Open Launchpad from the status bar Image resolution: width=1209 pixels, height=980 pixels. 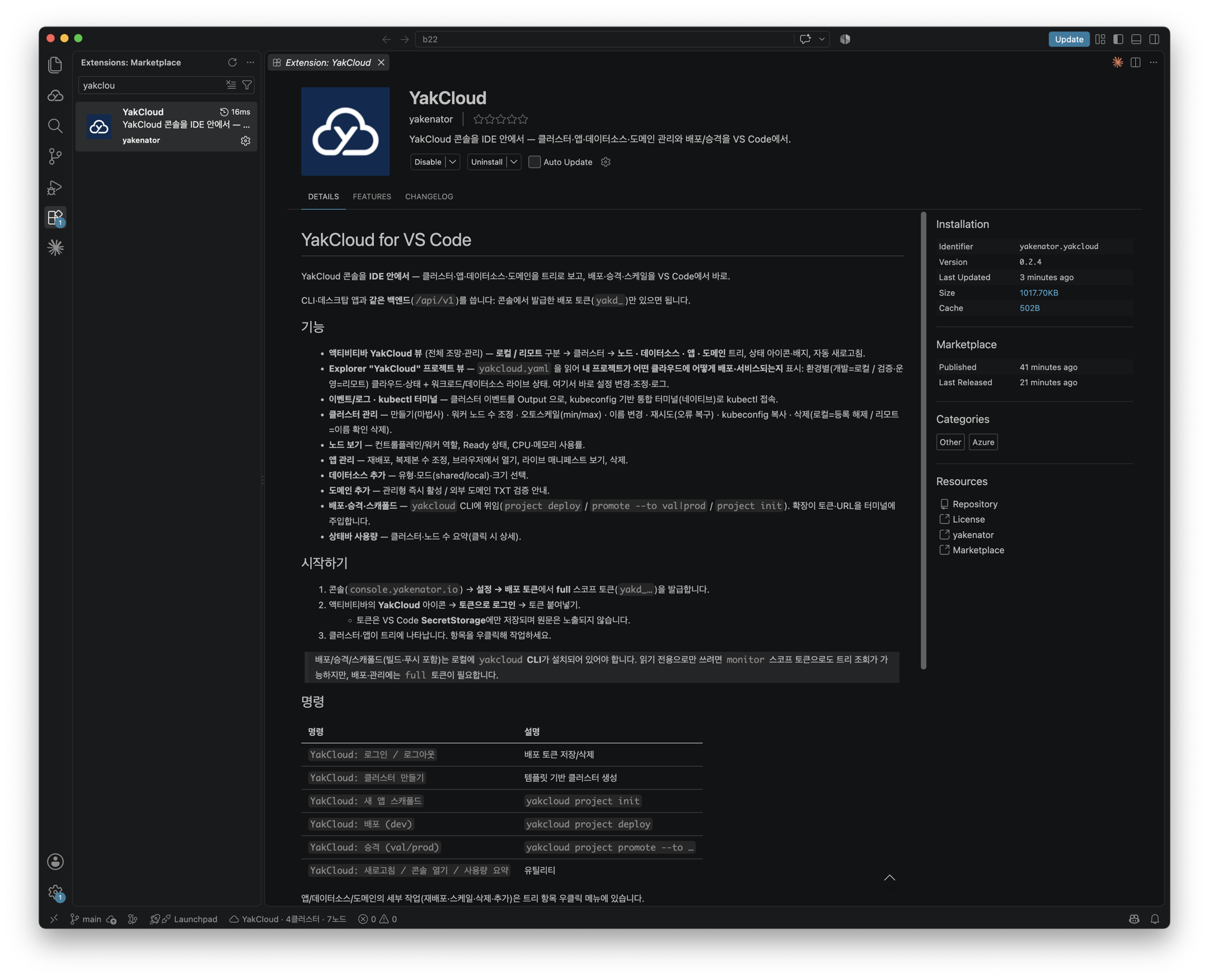coord(184,919)
